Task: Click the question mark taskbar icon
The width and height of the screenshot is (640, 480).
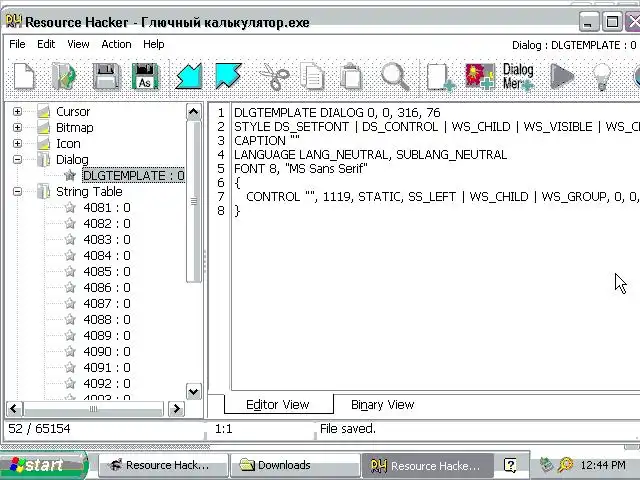Action: [510, 465]
